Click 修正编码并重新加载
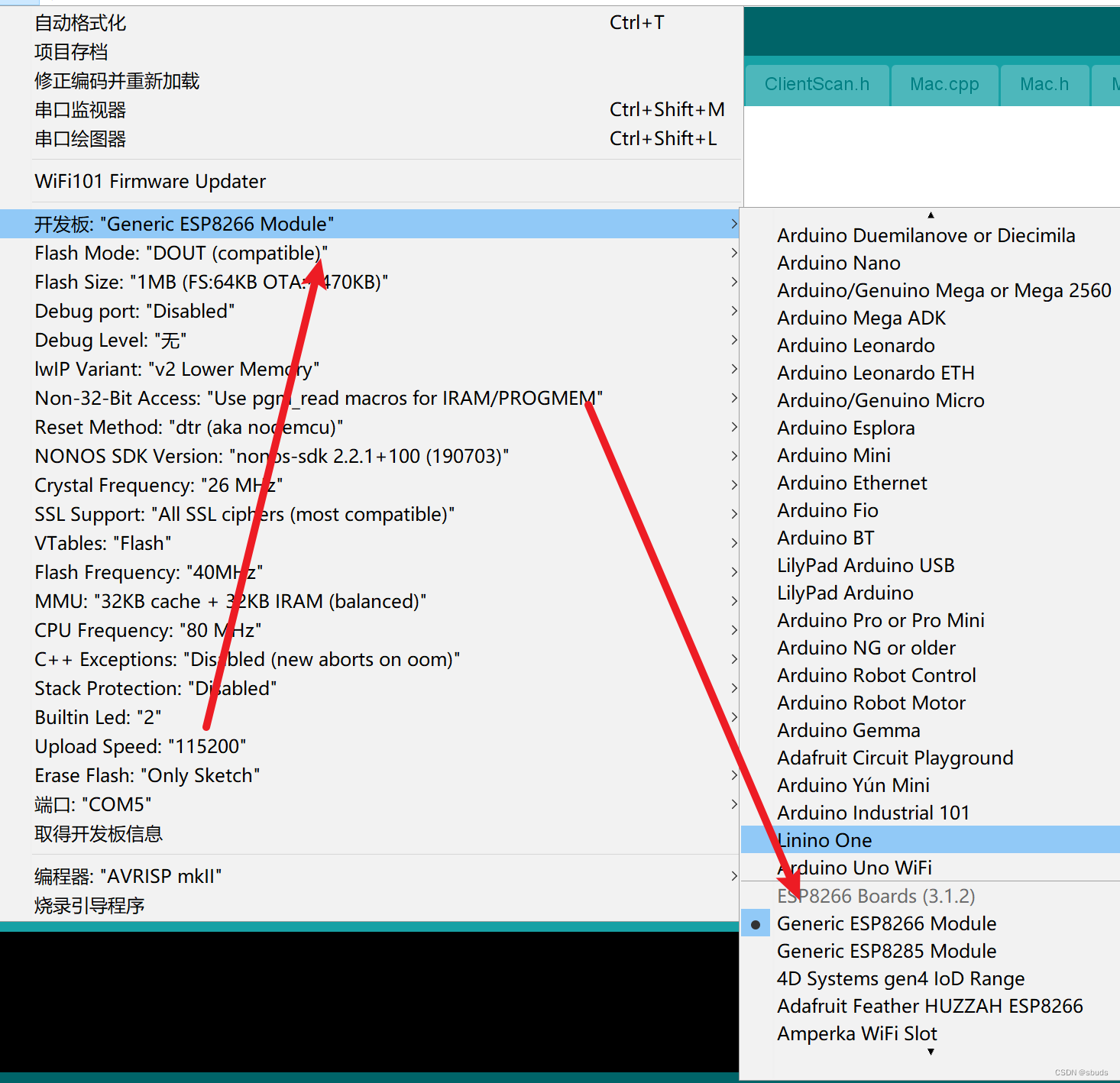The image size is (1120, 1083). pyautogui.click(x=116, y=81)
